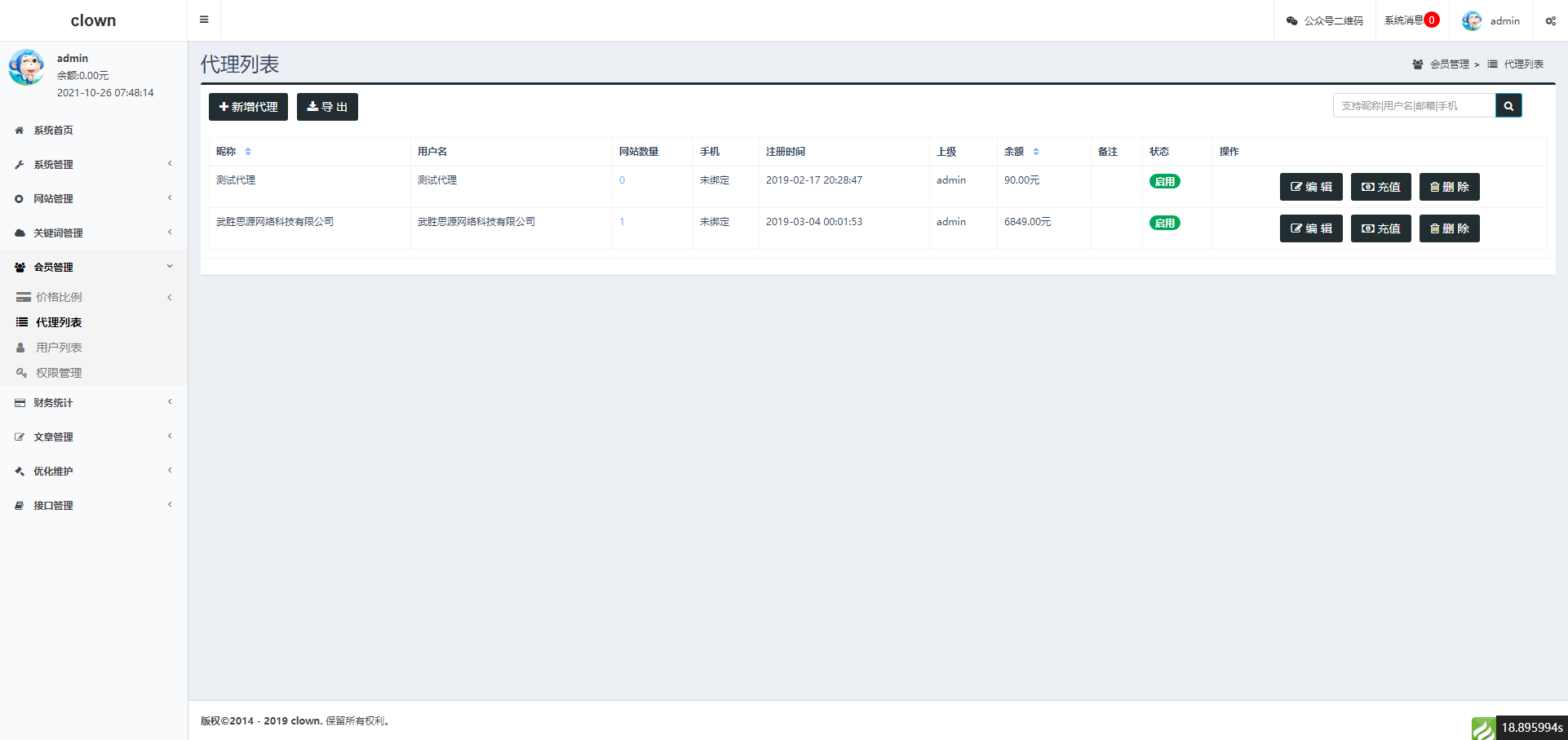
Task: Click the cloud icon beside 关键词管理
Action: click(20, 233)
